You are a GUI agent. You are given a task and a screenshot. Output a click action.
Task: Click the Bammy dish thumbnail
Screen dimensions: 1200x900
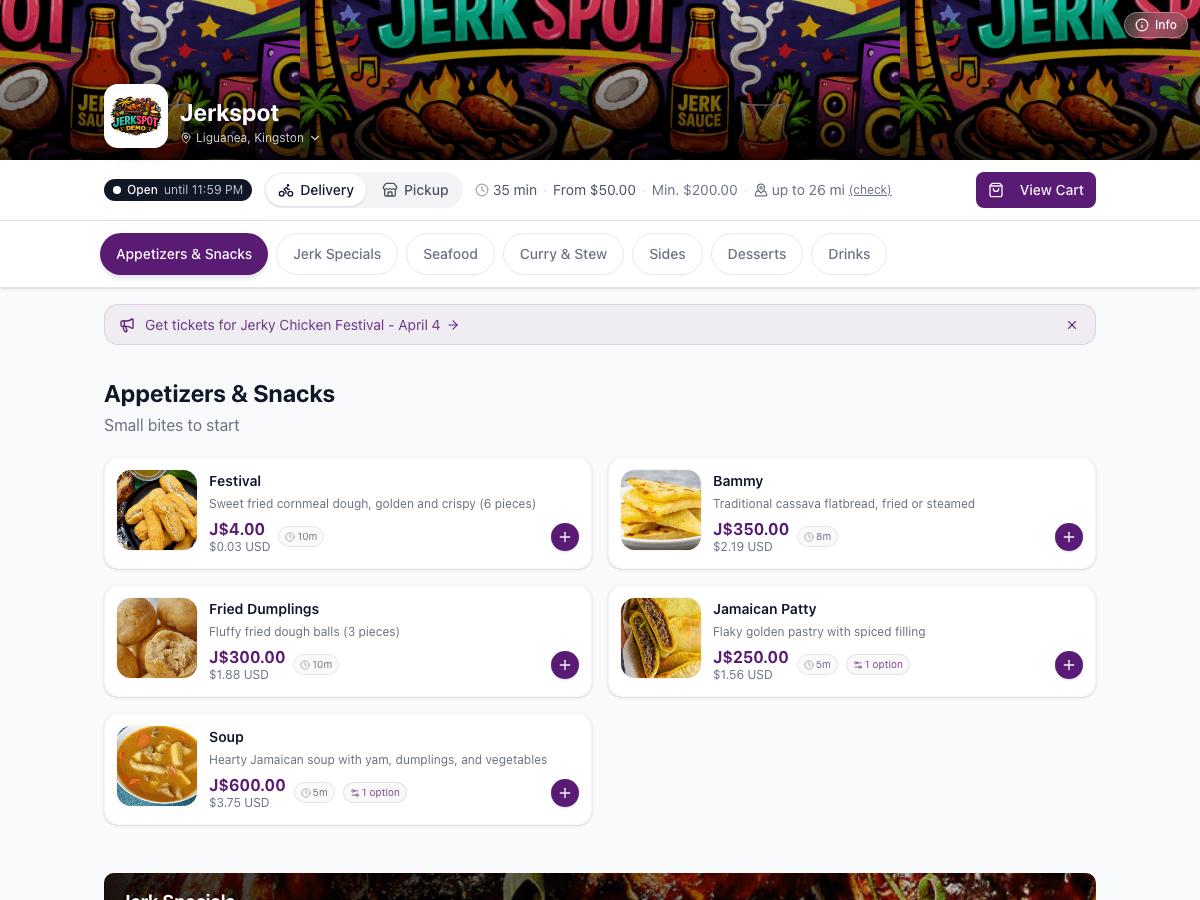(x=661, y=510)
